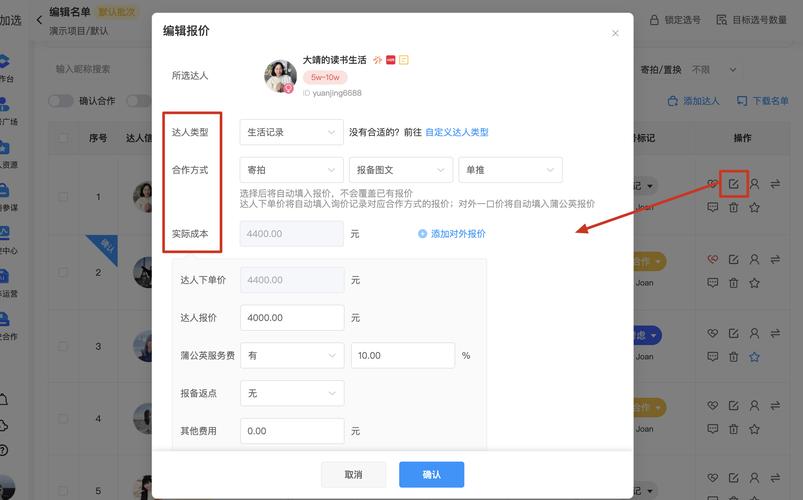
Task: Click the 达人报价 input field showing 4000.00
Action: (291, 318)
